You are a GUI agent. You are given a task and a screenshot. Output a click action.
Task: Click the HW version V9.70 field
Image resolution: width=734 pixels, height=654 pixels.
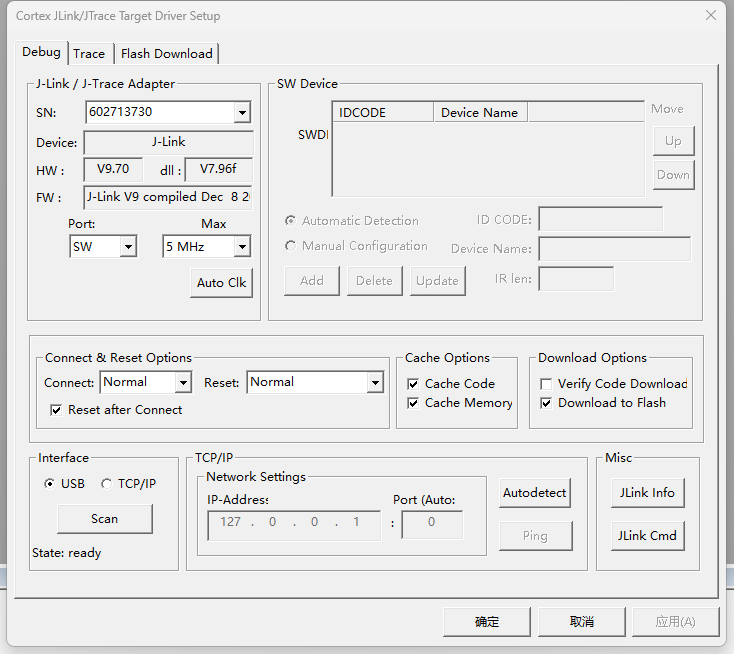coord(113,169)
